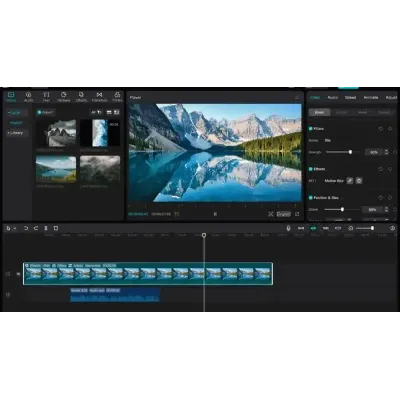
Task: Select Import in the left sidebar
Action: point(16,123)
